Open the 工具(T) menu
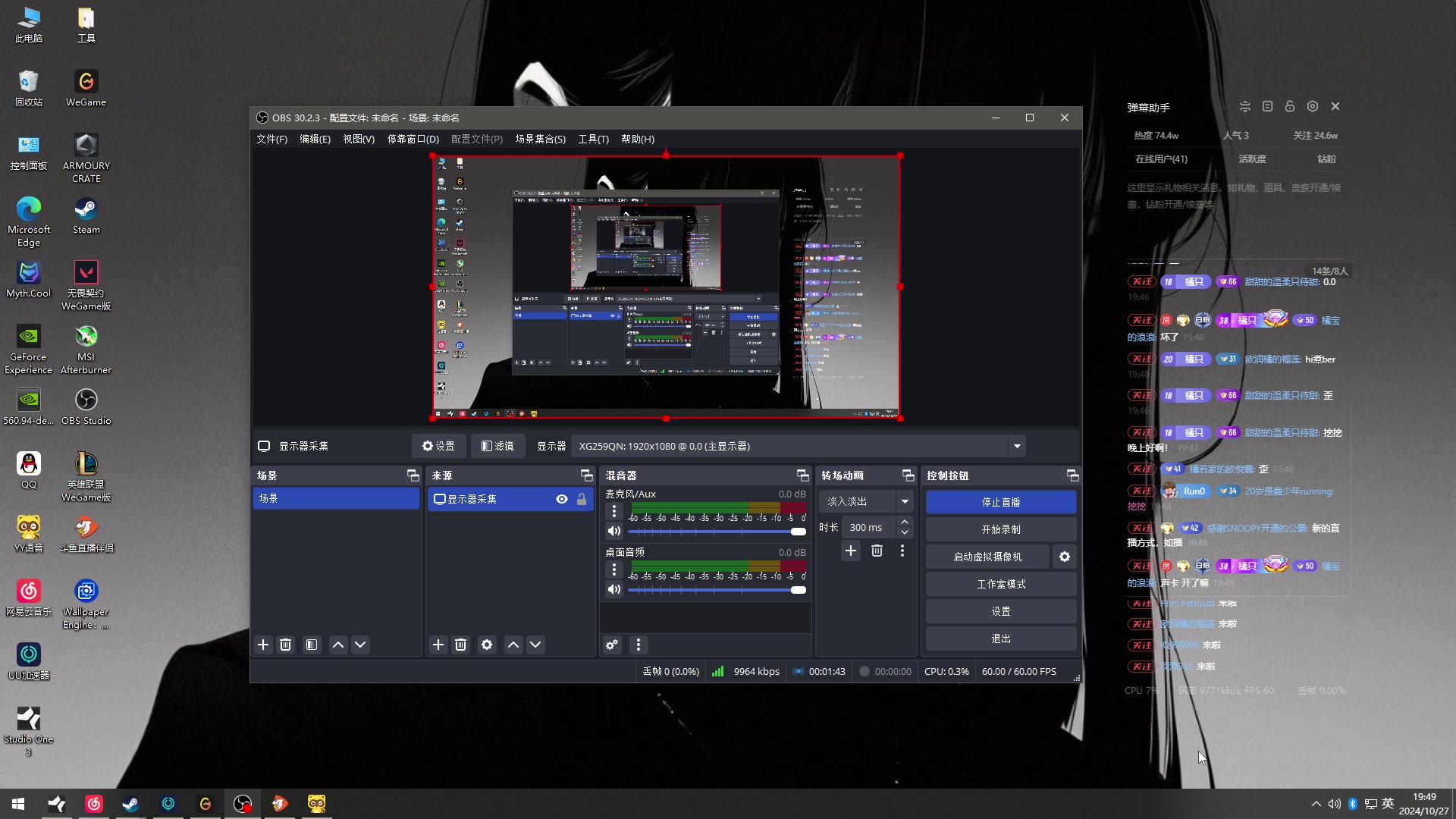Screen dimensions: 1456x819 point(593,139)
